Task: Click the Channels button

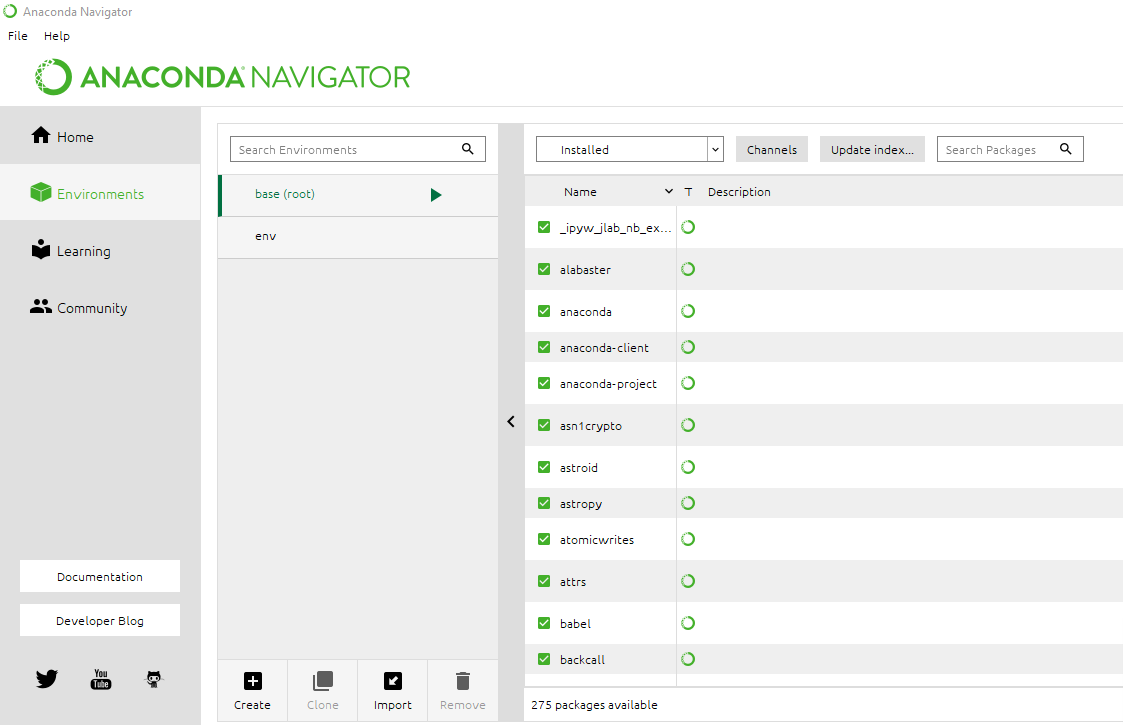Action: (771, 149)
